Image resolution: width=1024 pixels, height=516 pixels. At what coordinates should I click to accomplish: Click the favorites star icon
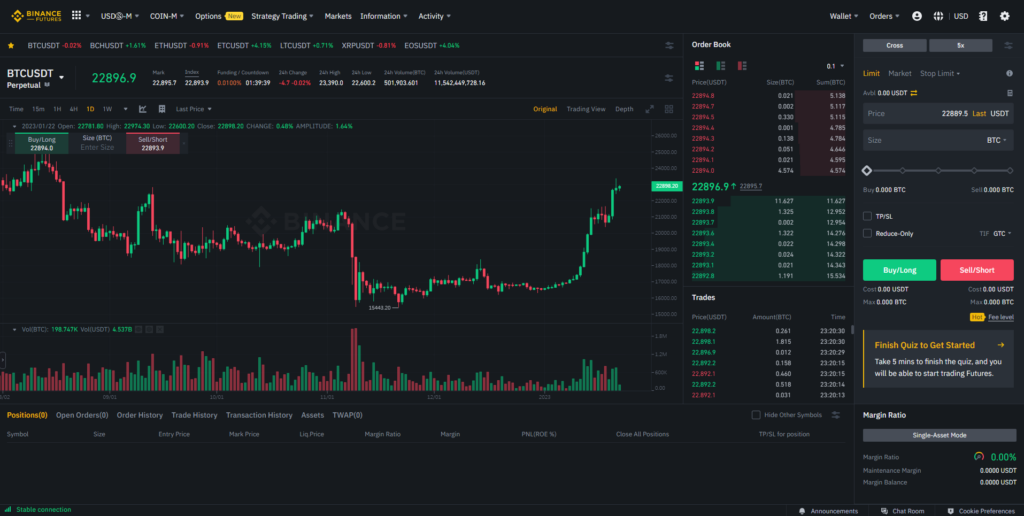(x=10, y=45)
